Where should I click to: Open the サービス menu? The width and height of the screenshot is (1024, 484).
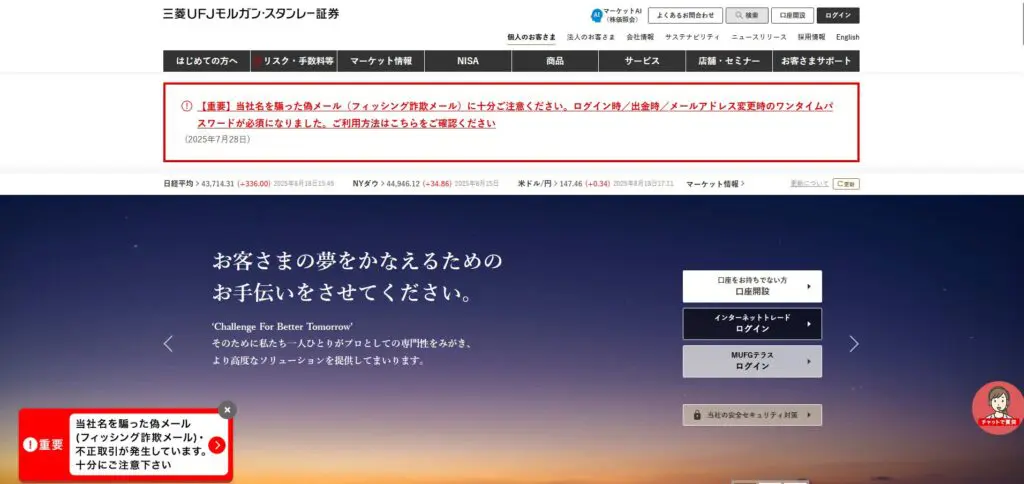642,61
